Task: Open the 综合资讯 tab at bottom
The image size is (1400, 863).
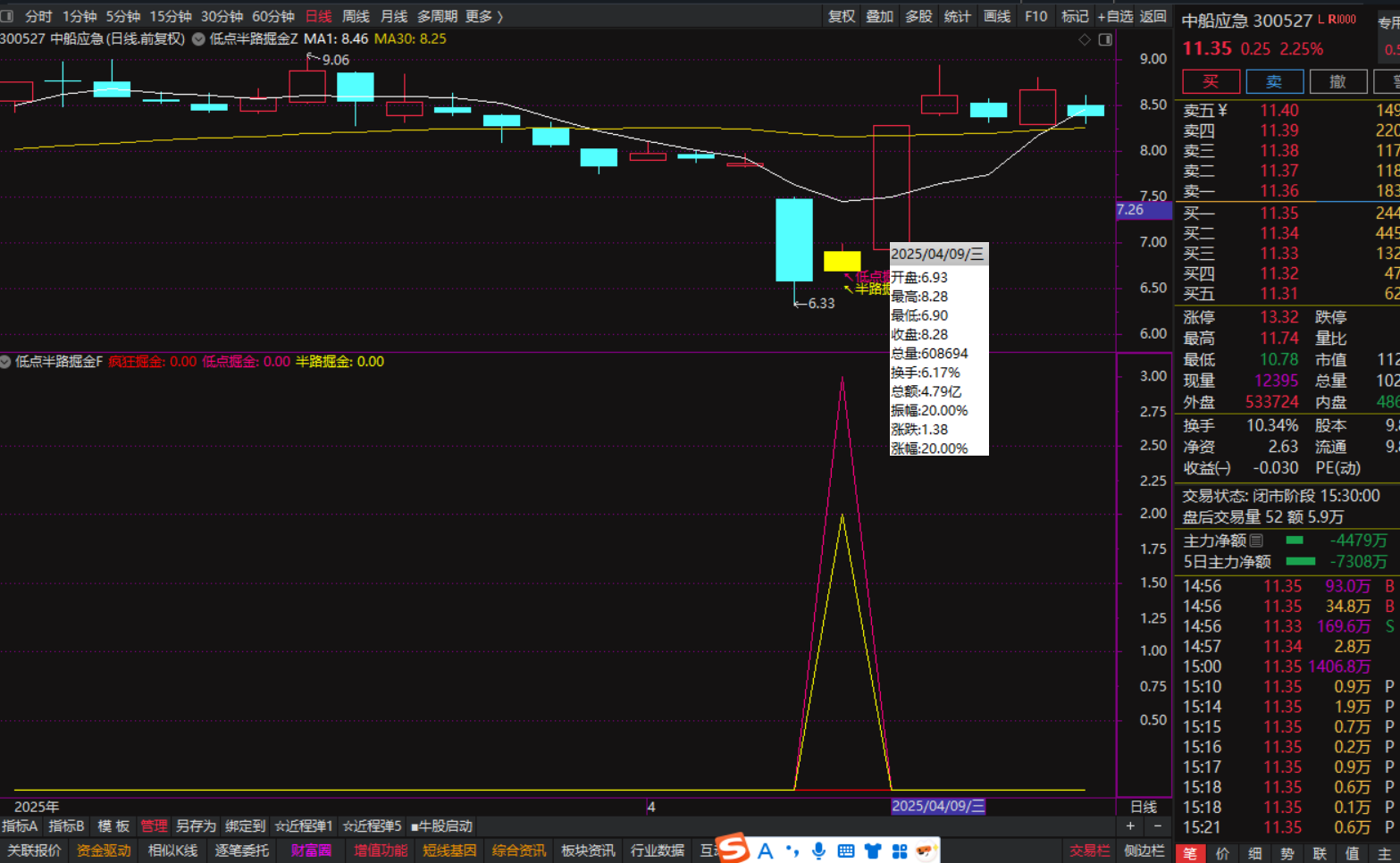Action: tap(518, 850)
